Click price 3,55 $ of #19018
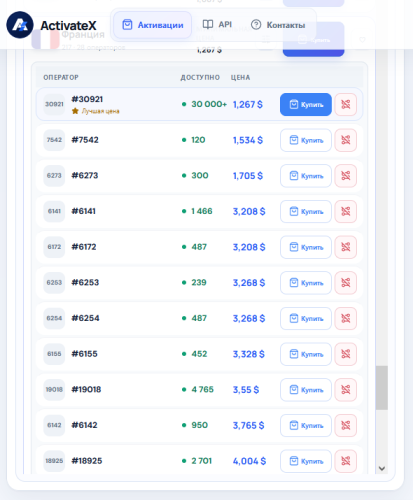This screenshot has height=500, width=413. (x=246, y=390)
